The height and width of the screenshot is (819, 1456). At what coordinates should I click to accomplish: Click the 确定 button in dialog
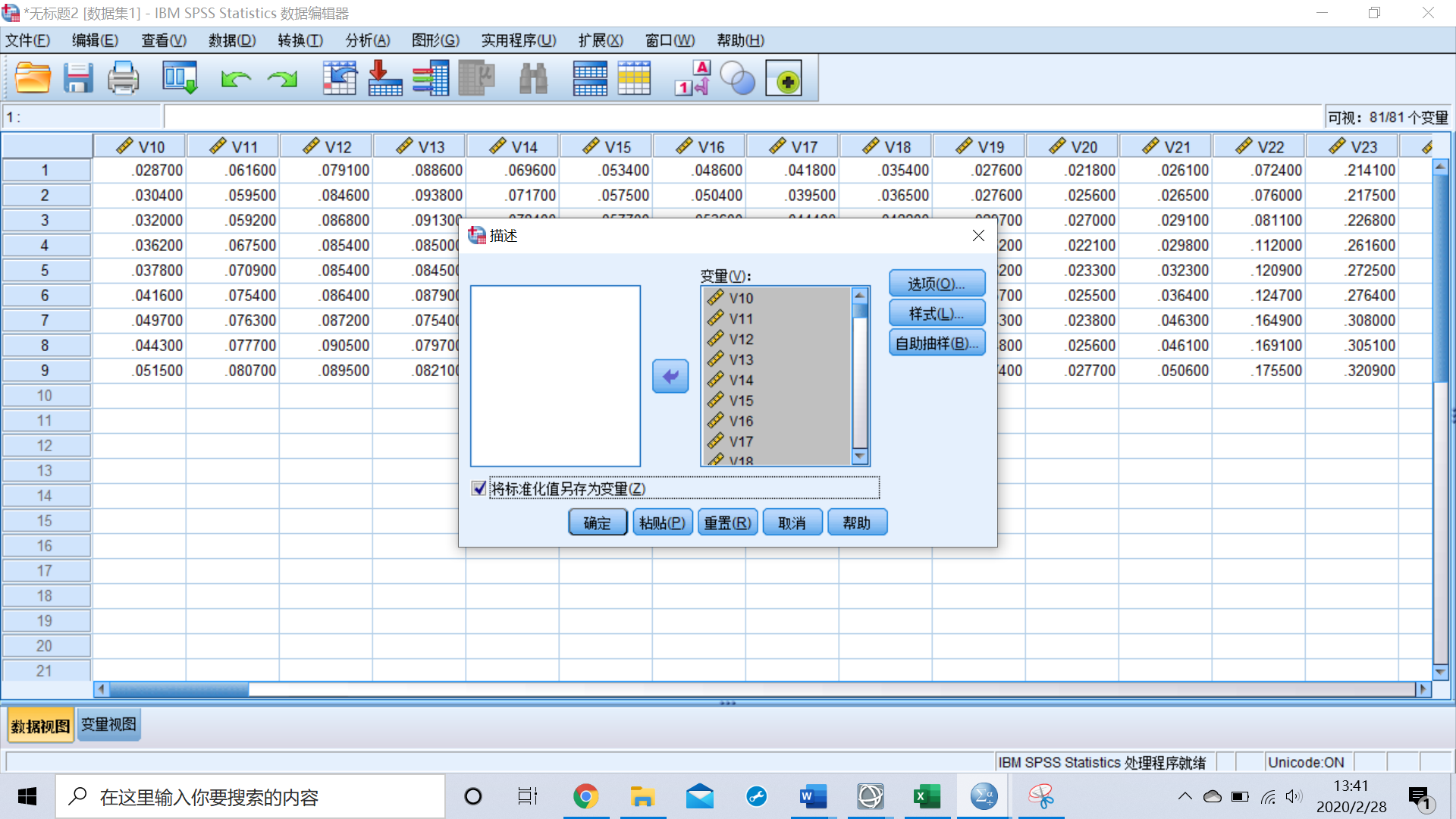tap(597, 522)
